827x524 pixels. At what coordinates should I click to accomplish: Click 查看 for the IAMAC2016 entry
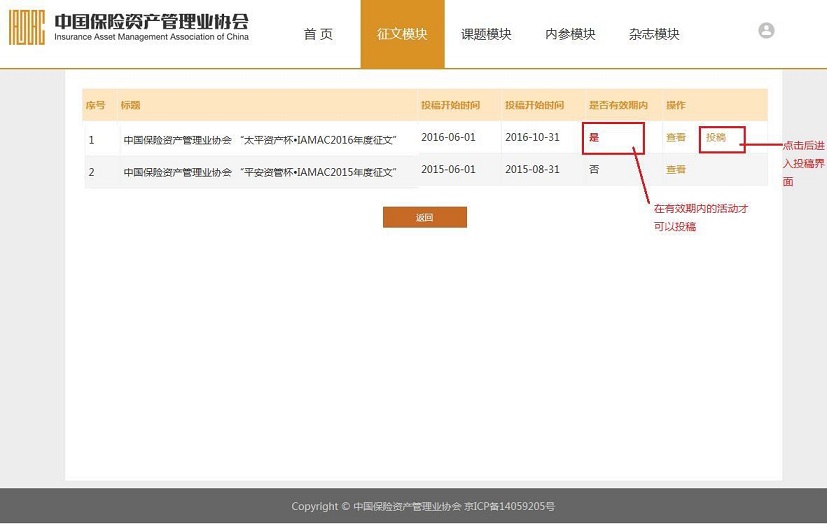tap(676, 138)
